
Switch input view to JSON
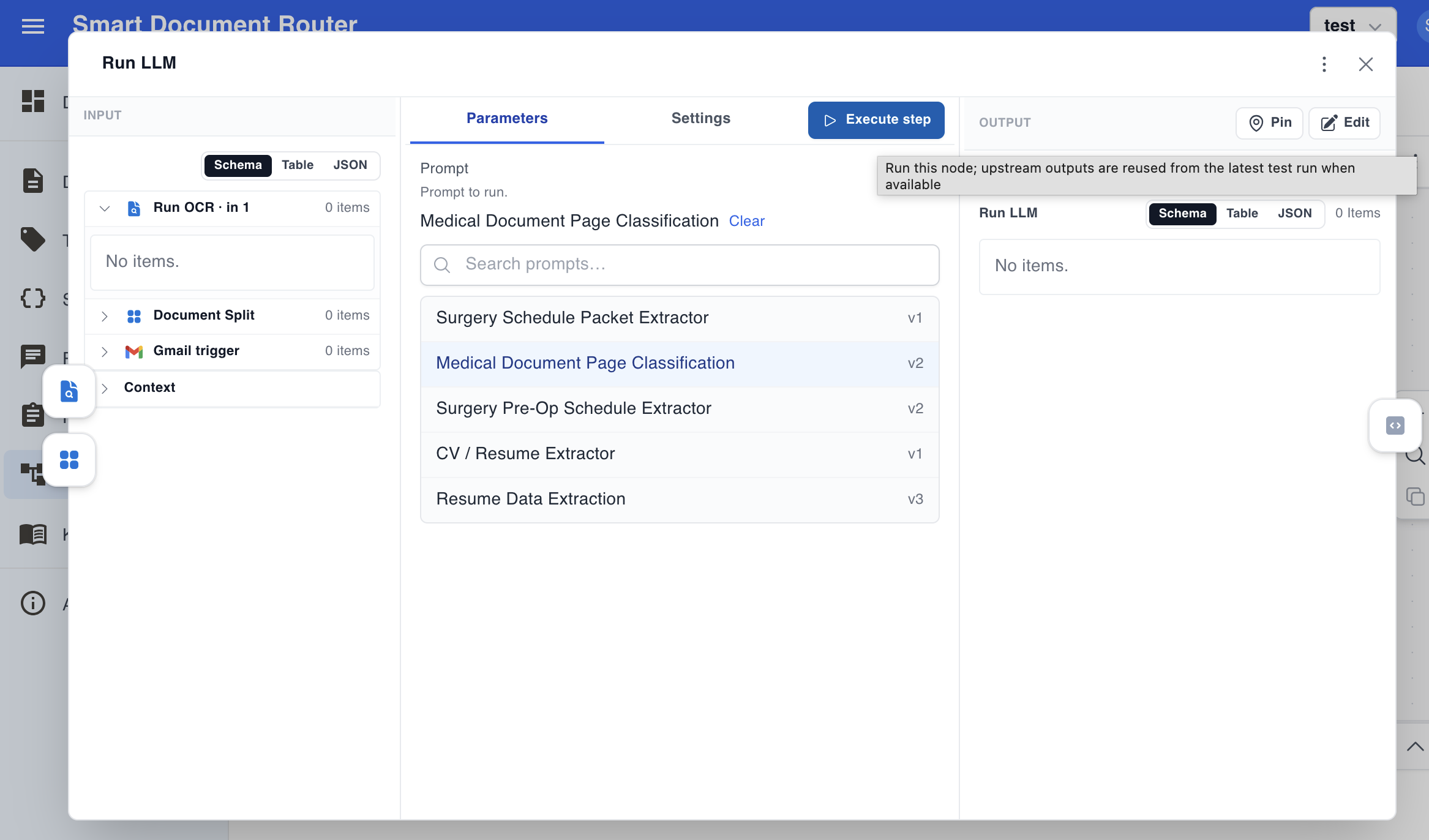click(350, 165)
